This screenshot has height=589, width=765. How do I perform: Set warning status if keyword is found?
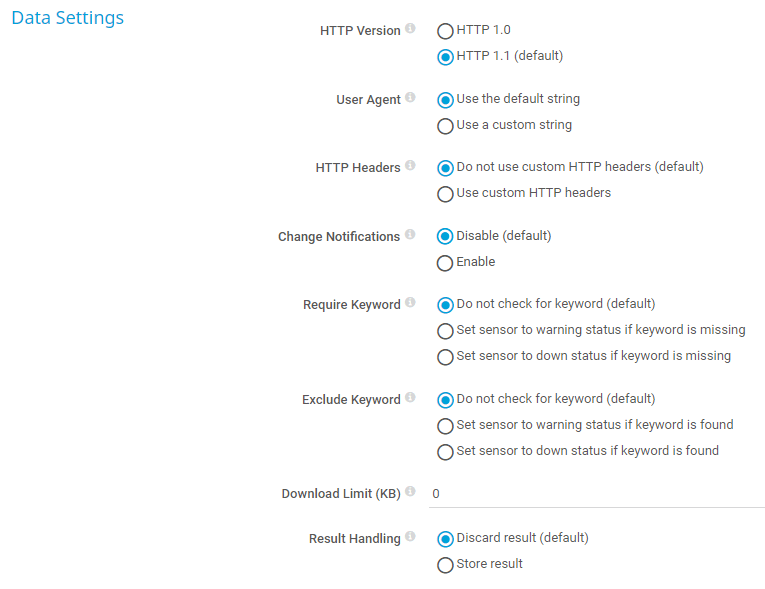446,426
